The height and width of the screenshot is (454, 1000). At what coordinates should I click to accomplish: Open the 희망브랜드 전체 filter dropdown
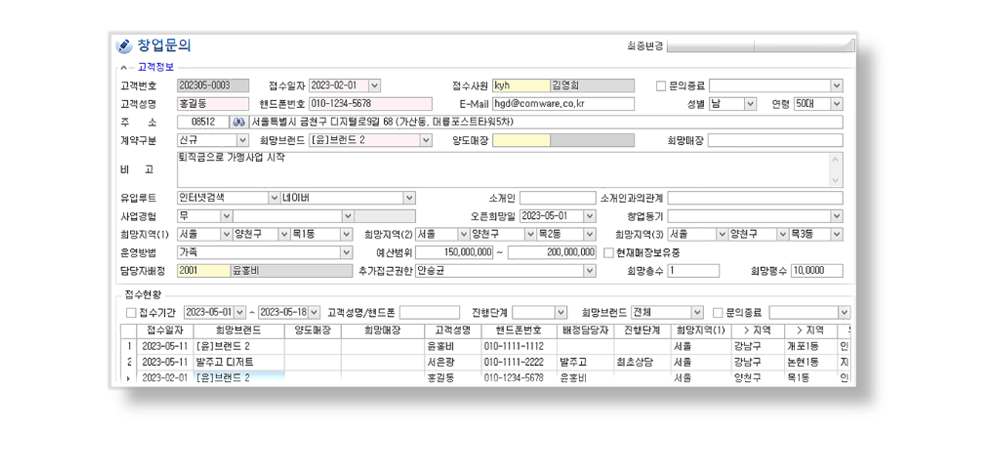(x=696, y=312)
